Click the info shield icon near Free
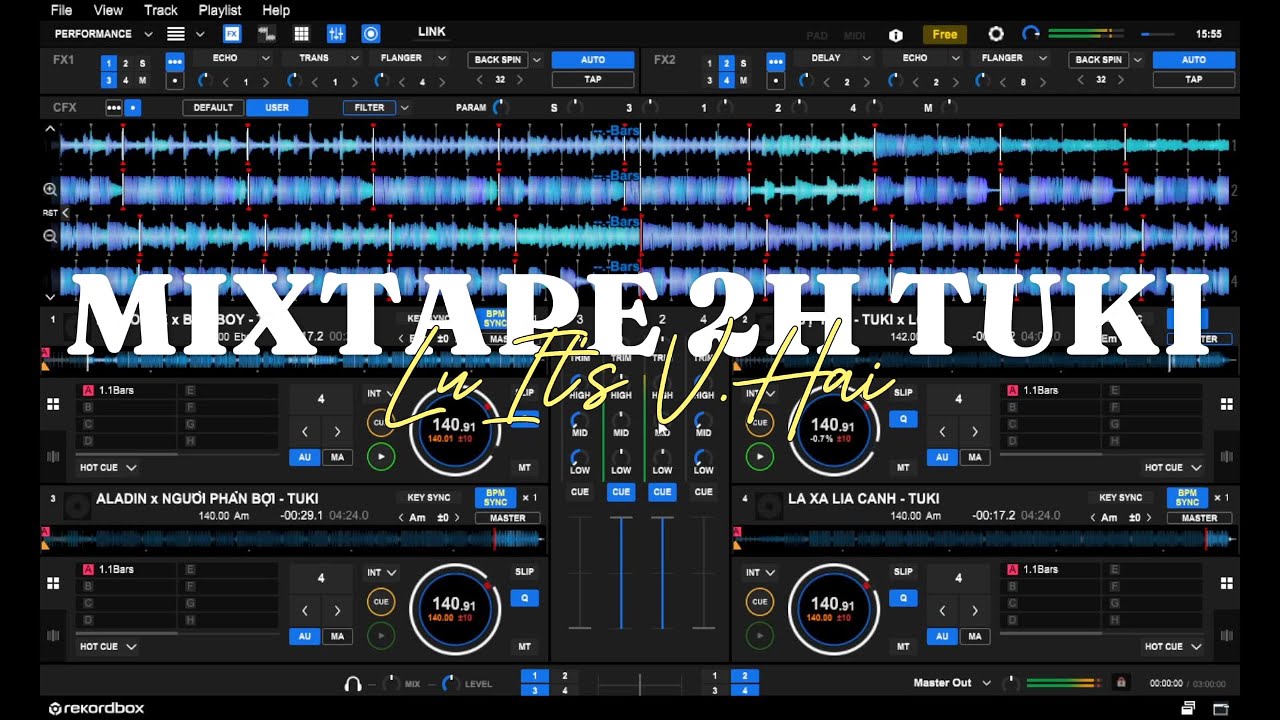 pos(896,35)
